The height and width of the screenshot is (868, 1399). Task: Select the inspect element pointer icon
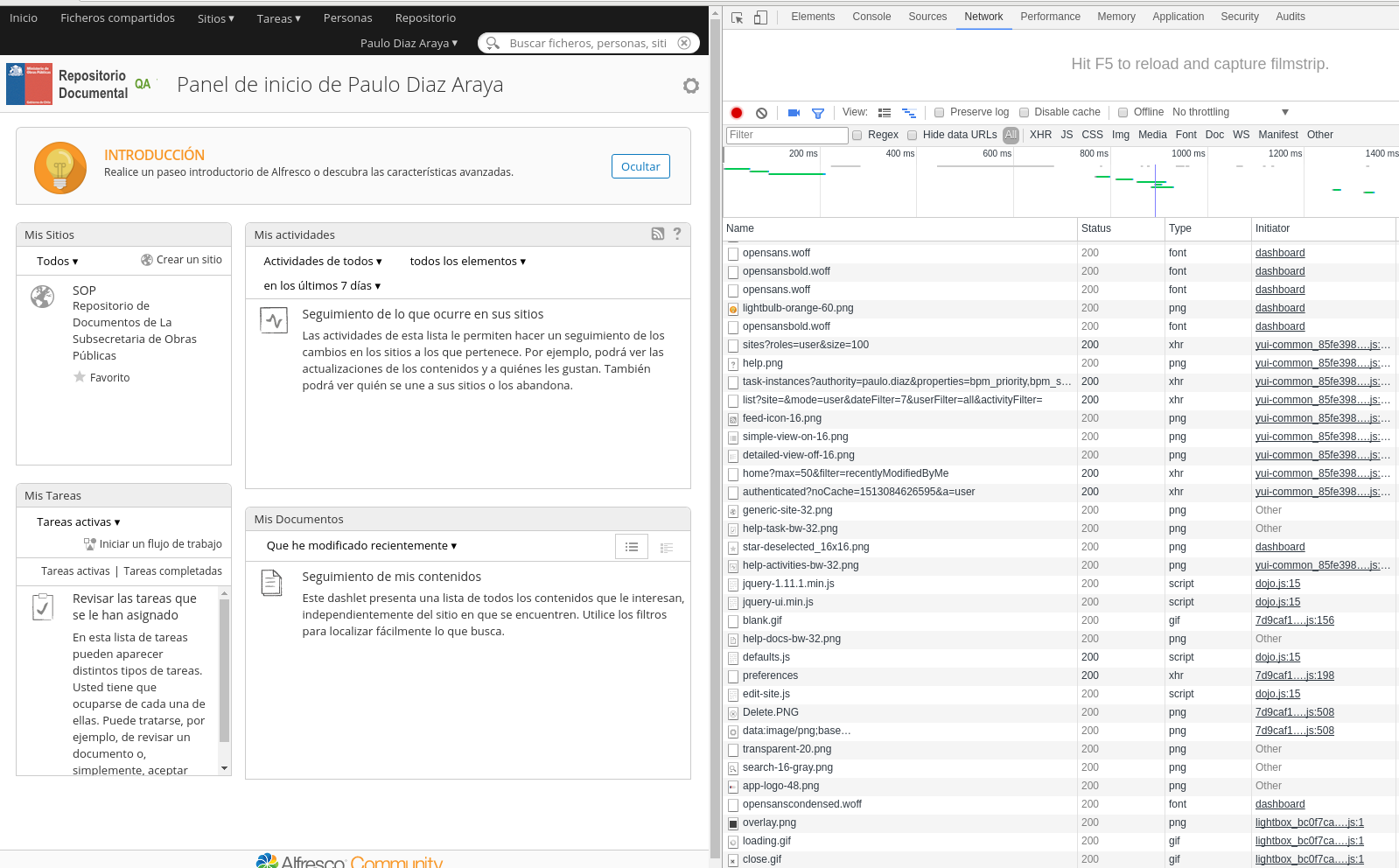click(x=738, y=17)
